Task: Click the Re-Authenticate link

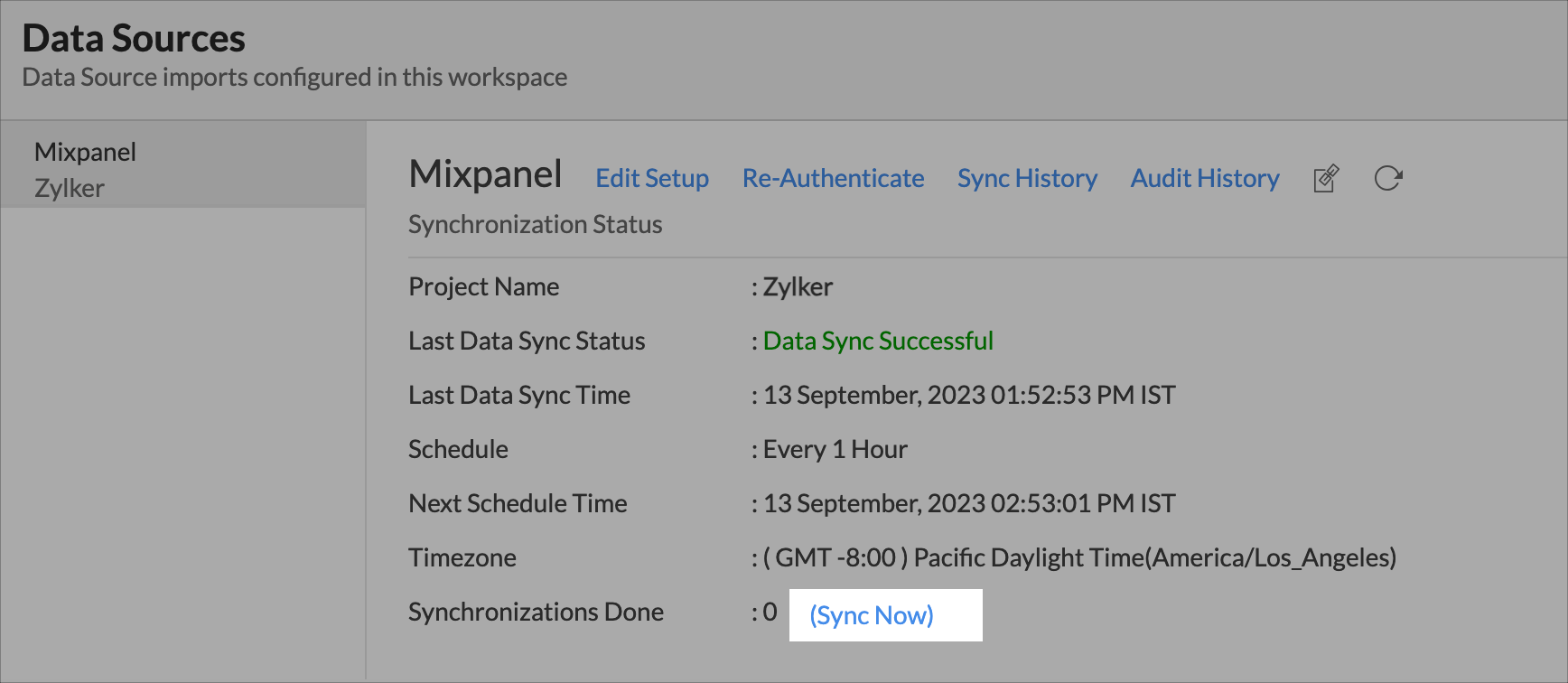Action: (833, 179)
